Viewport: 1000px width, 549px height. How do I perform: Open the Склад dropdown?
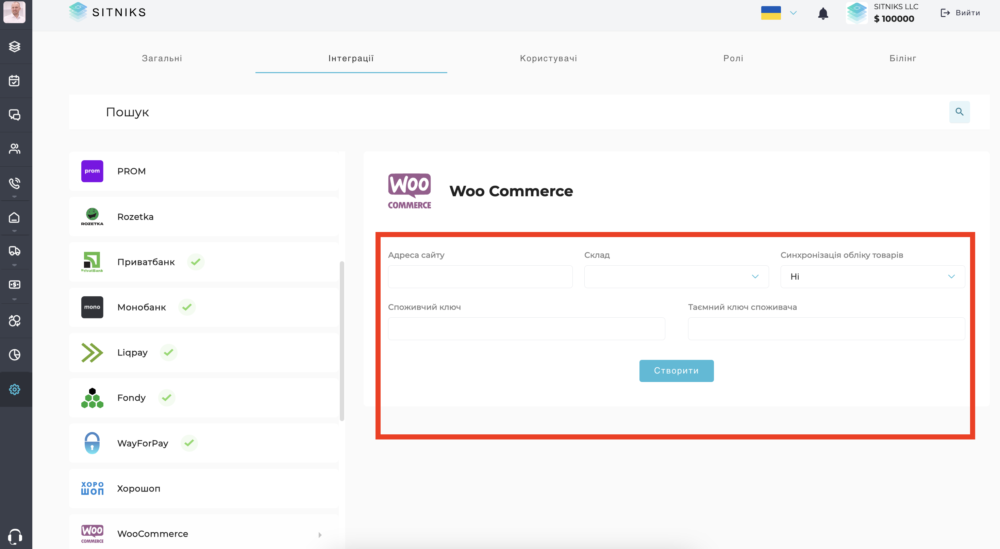pyautogui.click(x=676, y=277)
